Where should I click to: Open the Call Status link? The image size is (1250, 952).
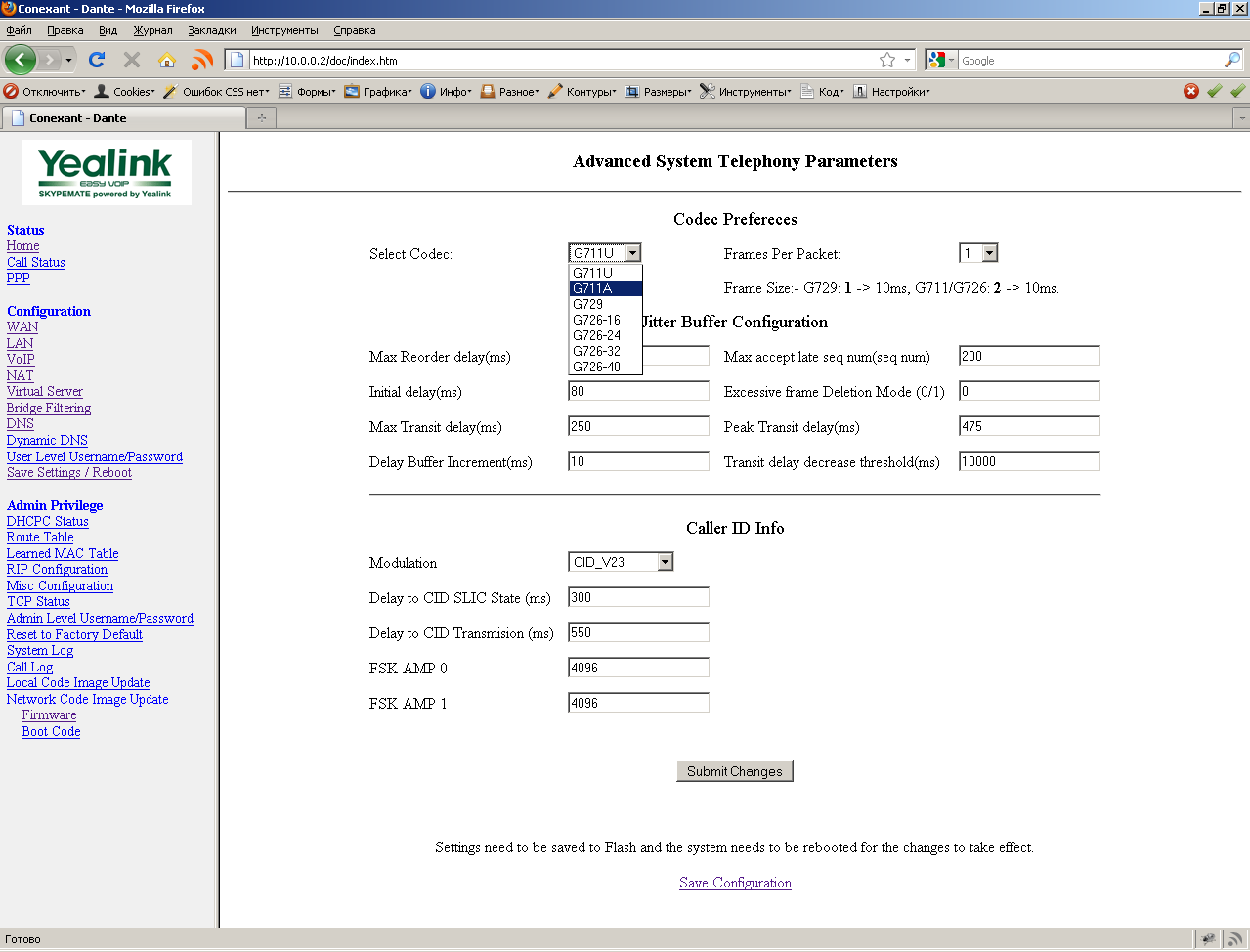(x=36, y=262)
